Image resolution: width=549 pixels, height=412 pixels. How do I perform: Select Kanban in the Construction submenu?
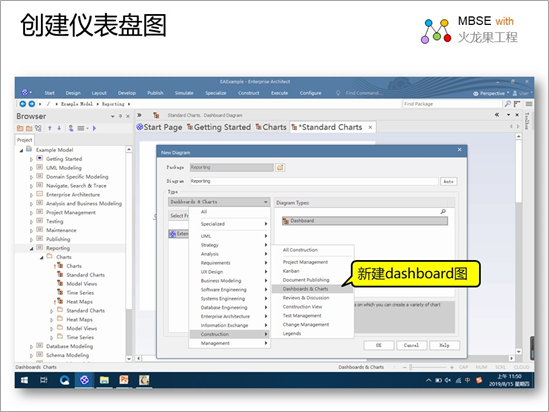tap(291, 271)
